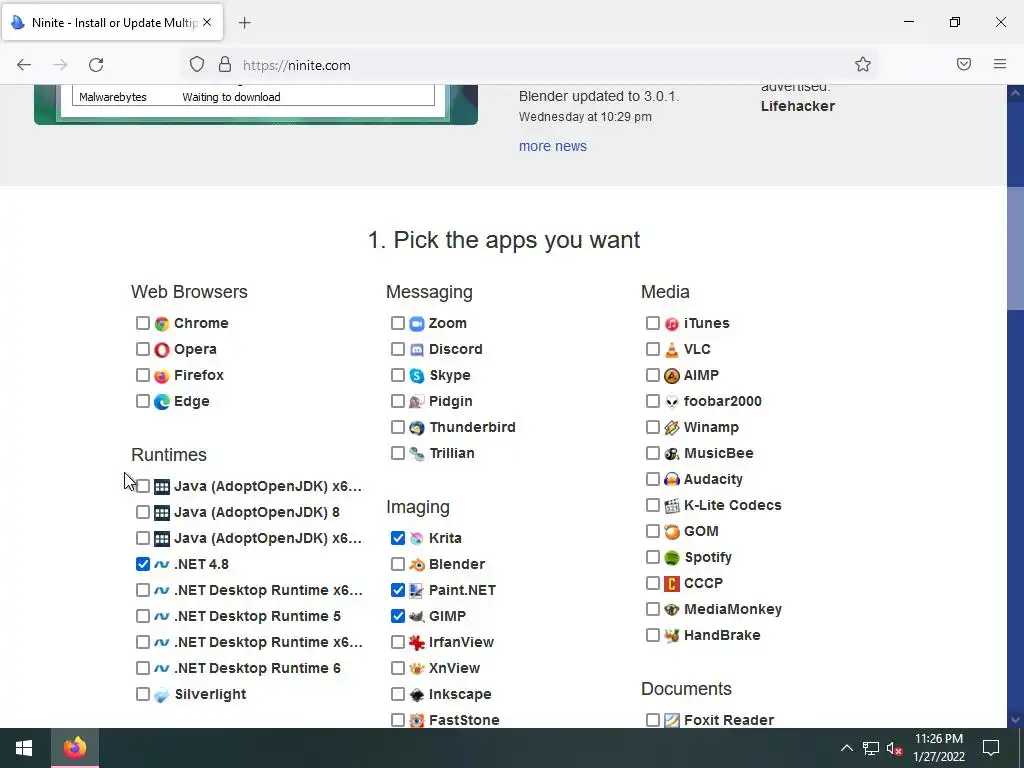The image size is (1024, 768).
Task: Click the network tray icon
Action: tap(871, 748)
